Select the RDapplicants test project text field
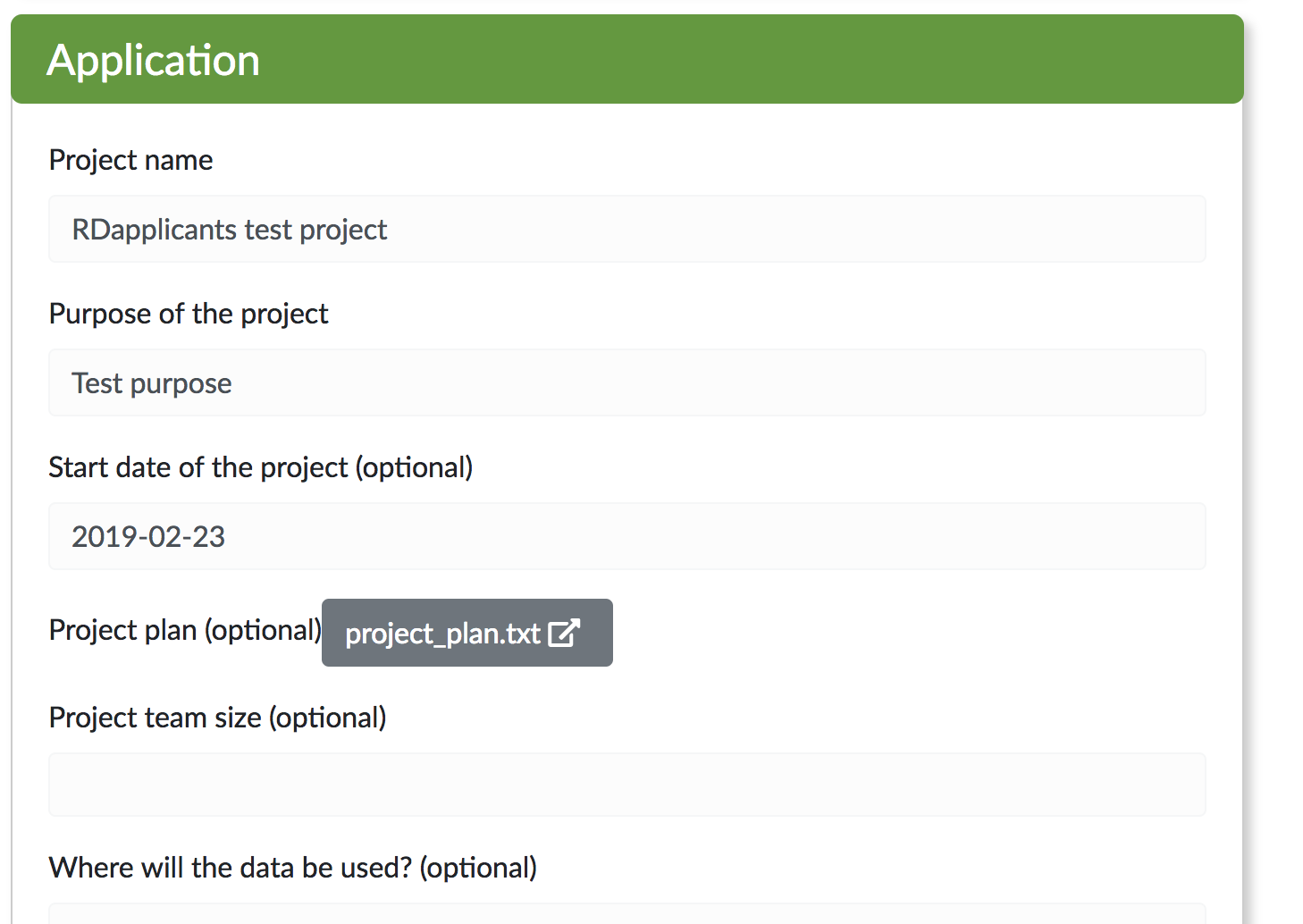1303x924 pixels. click(x=626, y=229)
